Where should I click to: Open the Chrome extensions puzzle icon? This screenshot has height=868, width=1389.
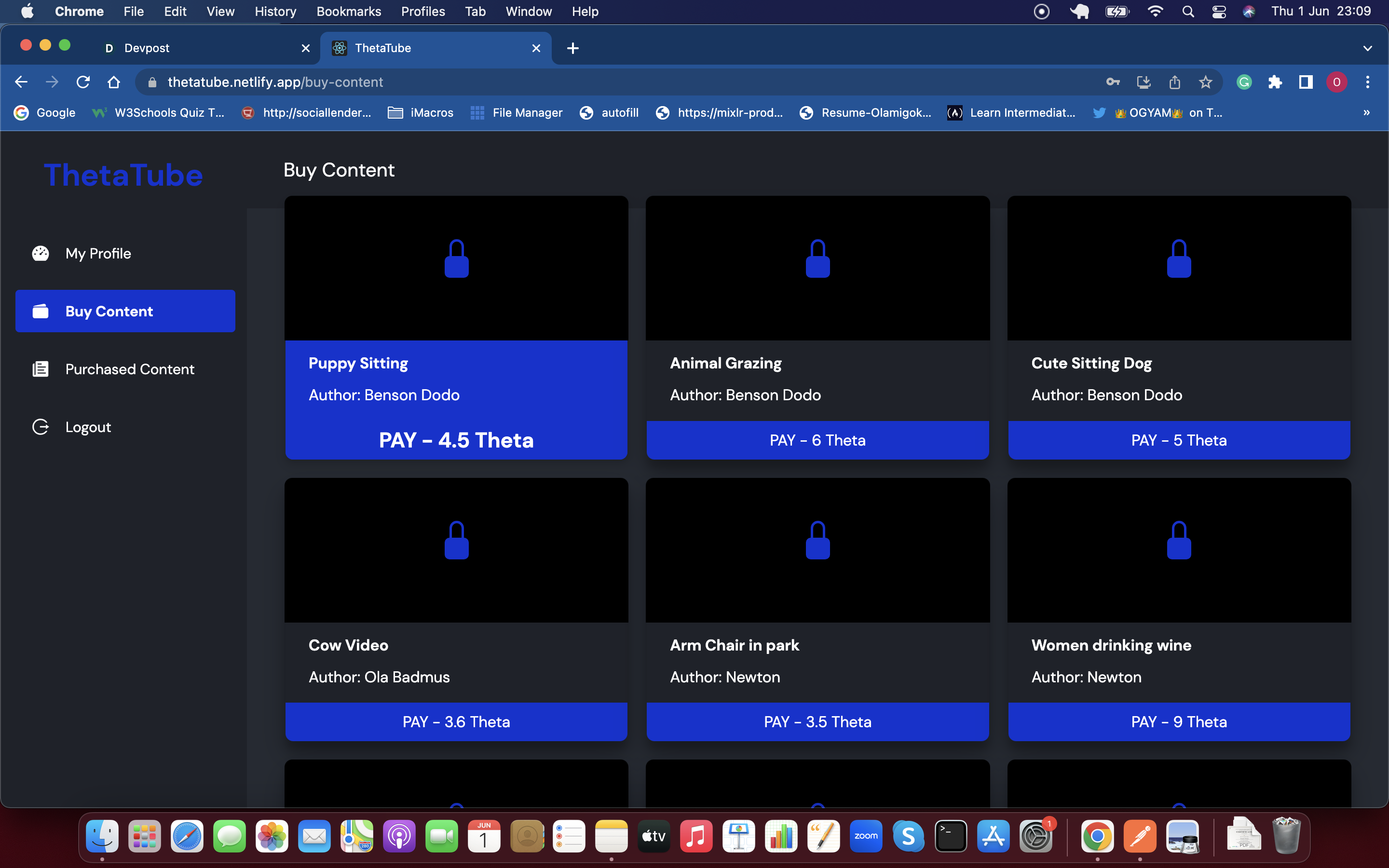(1275, 82)
